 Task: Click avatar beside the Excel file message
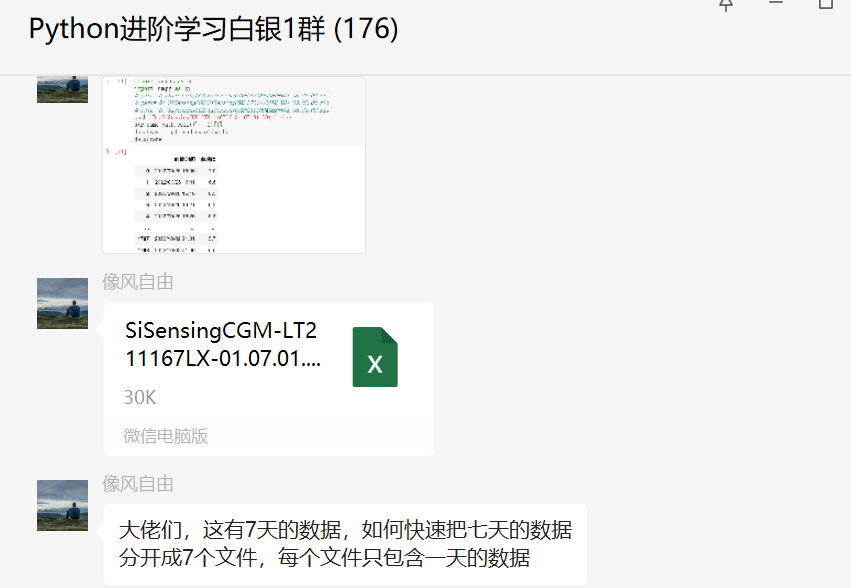tap(62, 304)
